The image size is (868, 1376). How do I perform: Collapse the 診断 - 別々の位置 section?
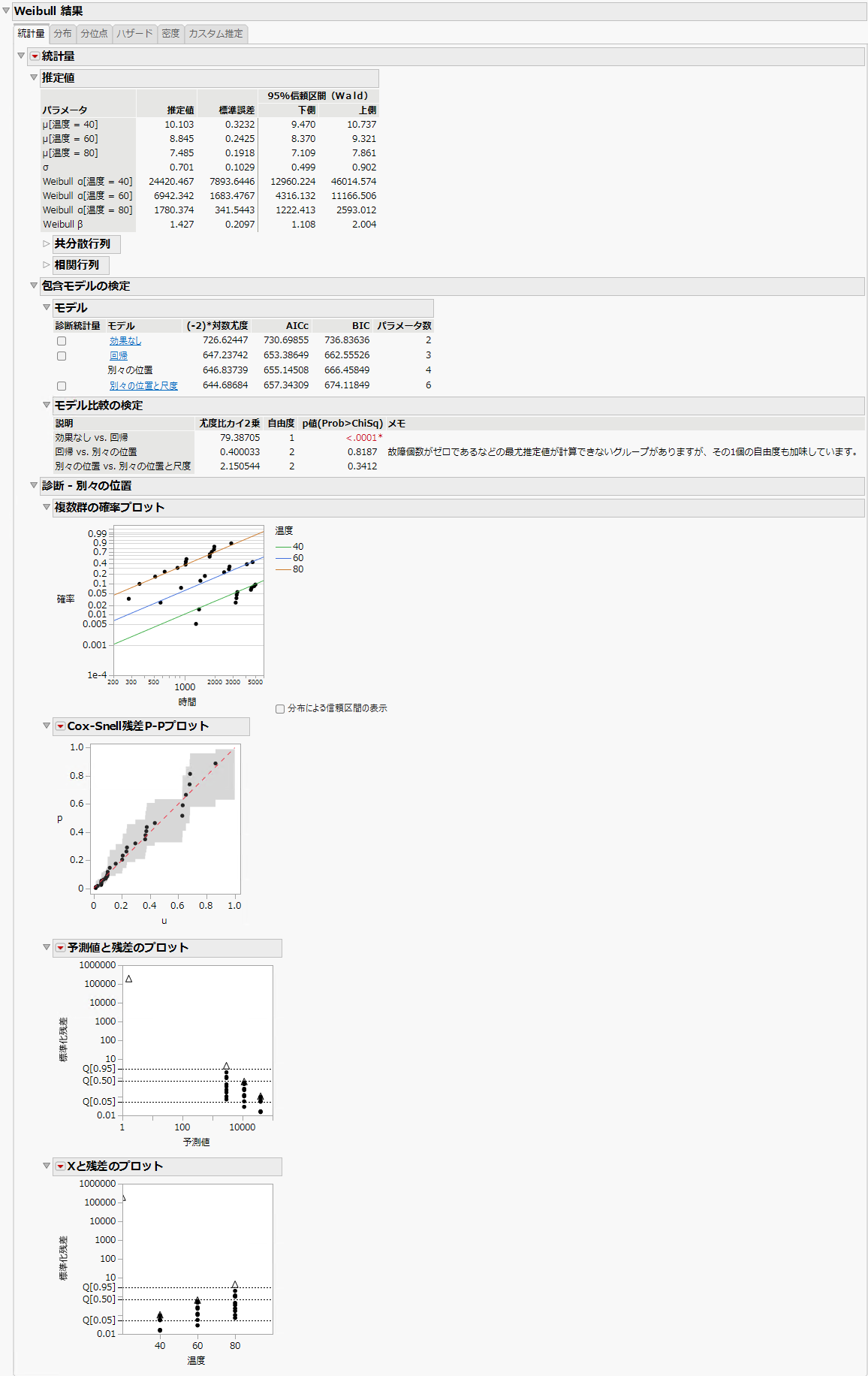[34, 485]
